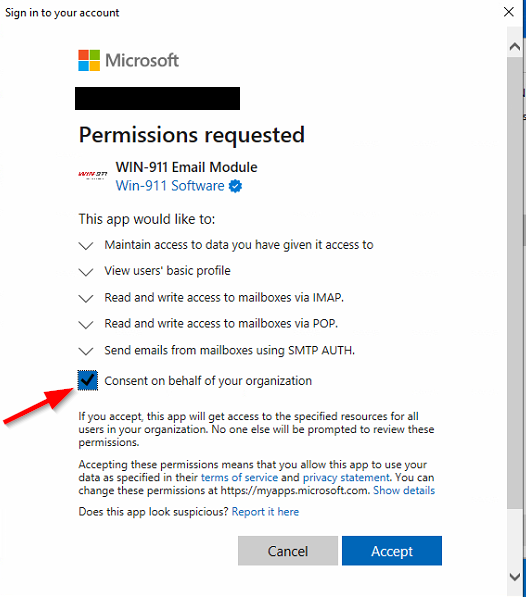
Task: Click the scrollbar down arrow
Action: [515, 577]
